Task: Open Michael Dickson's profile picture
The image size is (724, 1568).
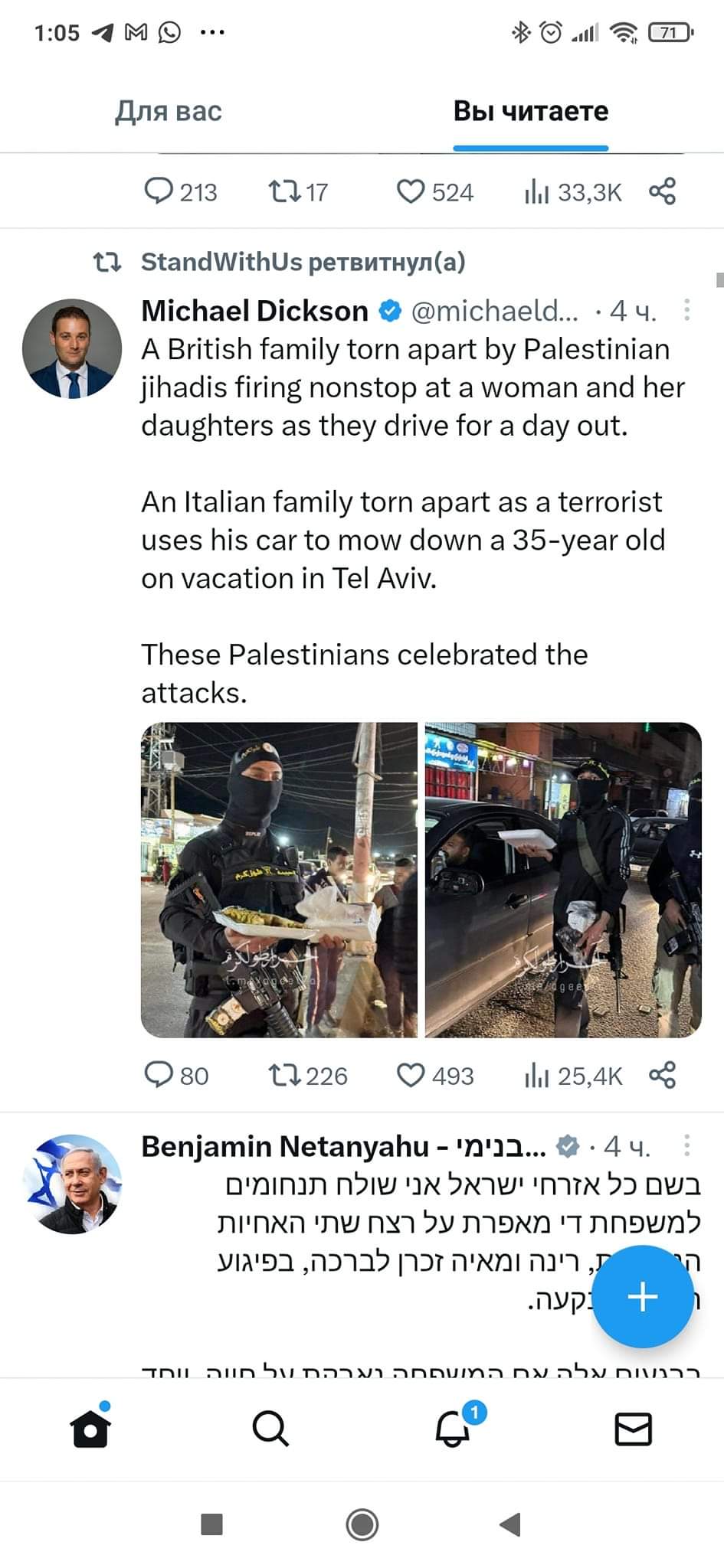Action: 72,349
